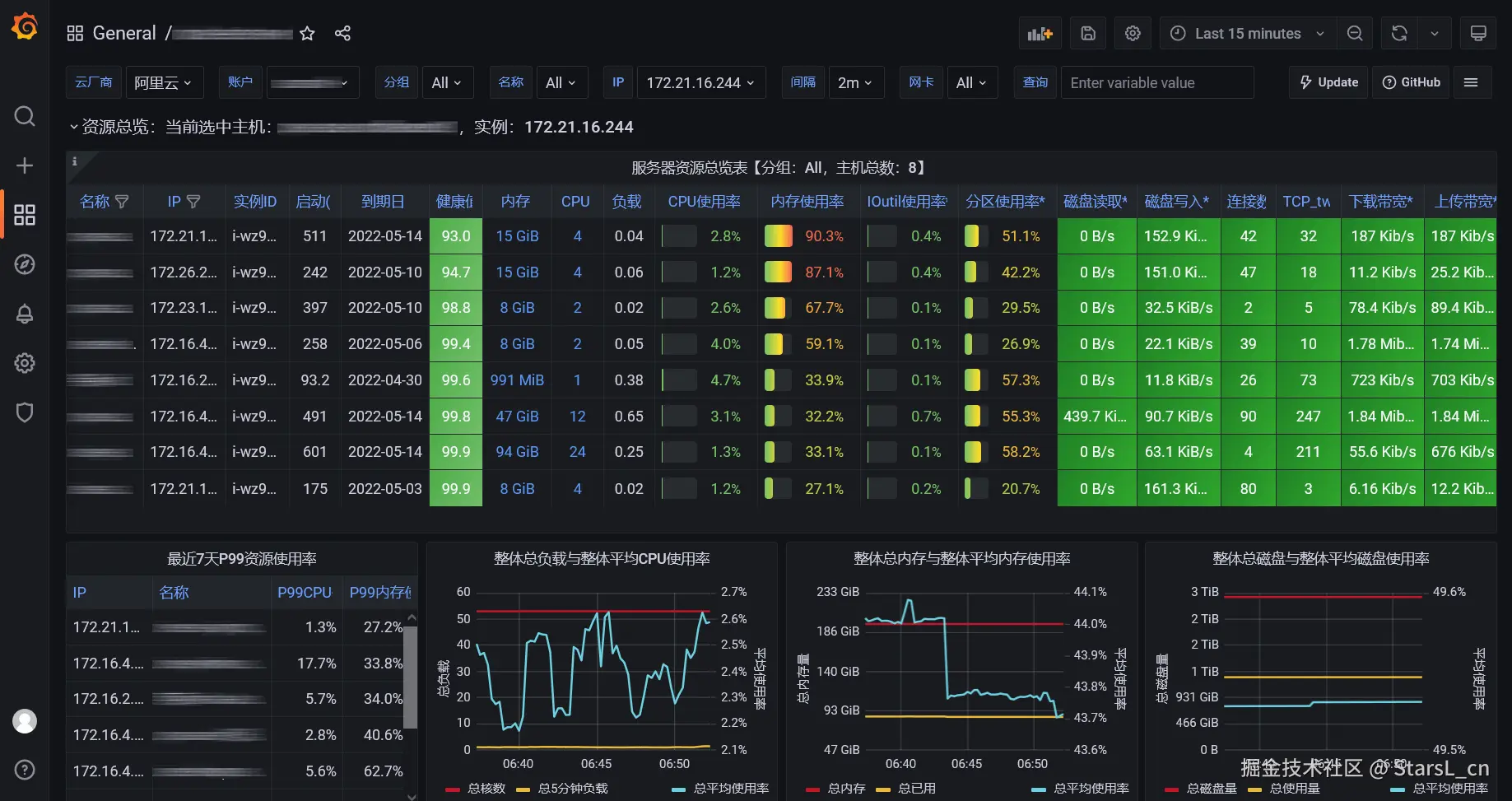Open the Alerting bell icon
The width and height of the screenshot is (1512, 801).
25,314
